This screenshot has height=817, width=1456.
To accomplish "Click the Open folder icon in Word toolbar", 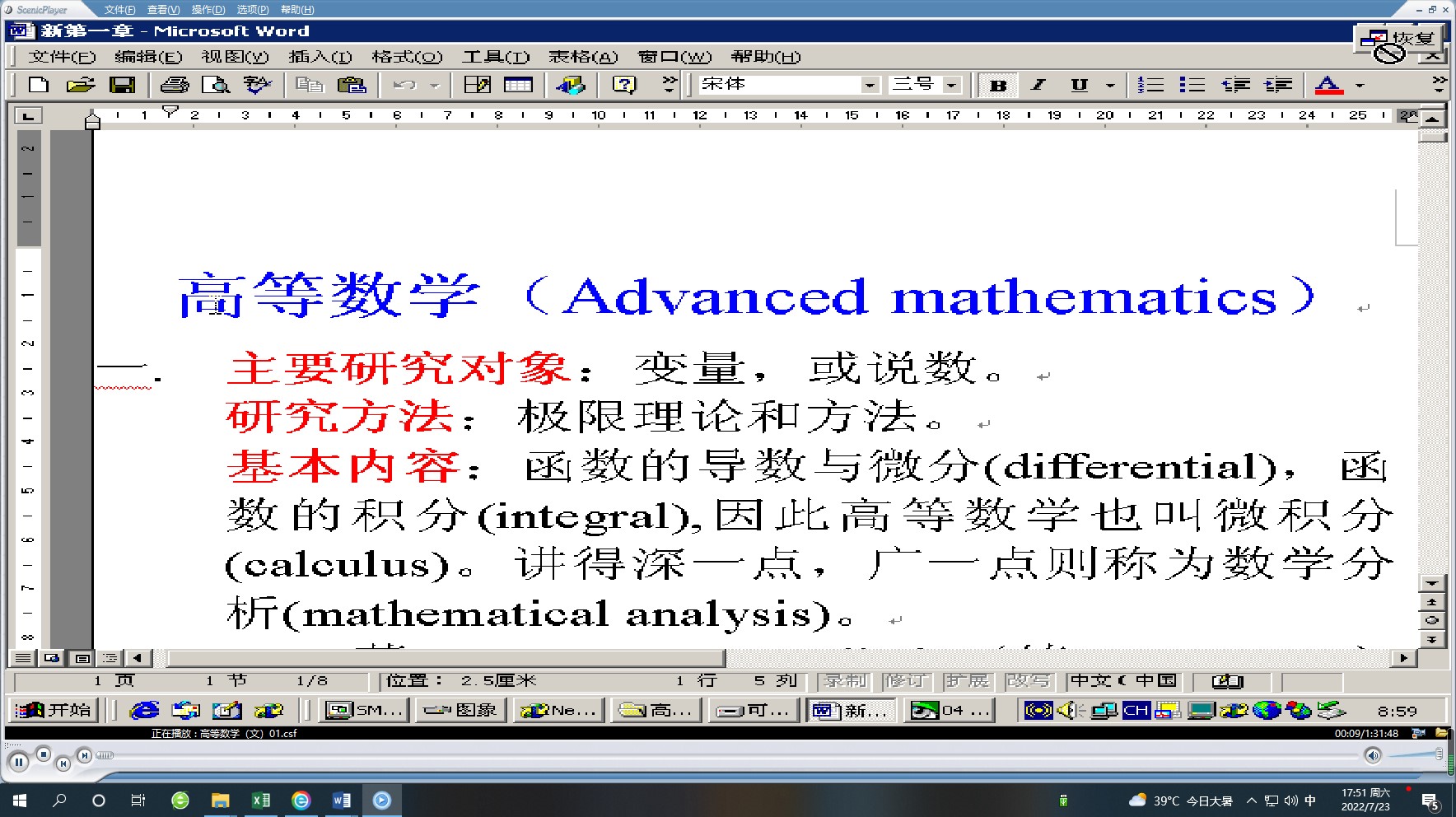I will click(81, 85).
